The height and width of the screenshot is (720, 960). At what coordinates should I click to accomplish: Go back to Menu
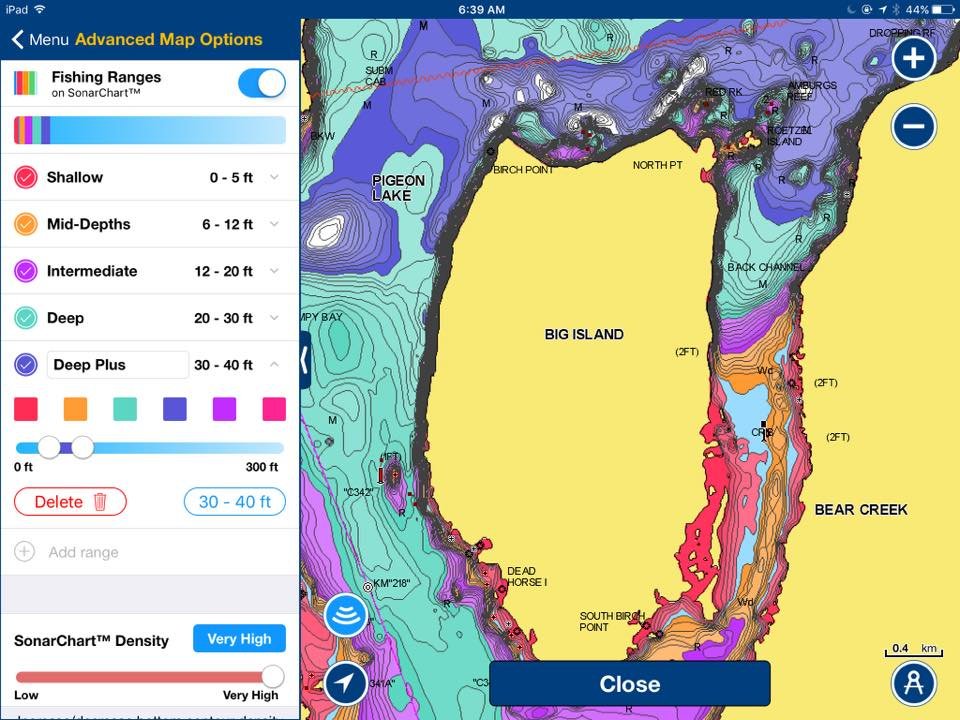tap(40, 40)
